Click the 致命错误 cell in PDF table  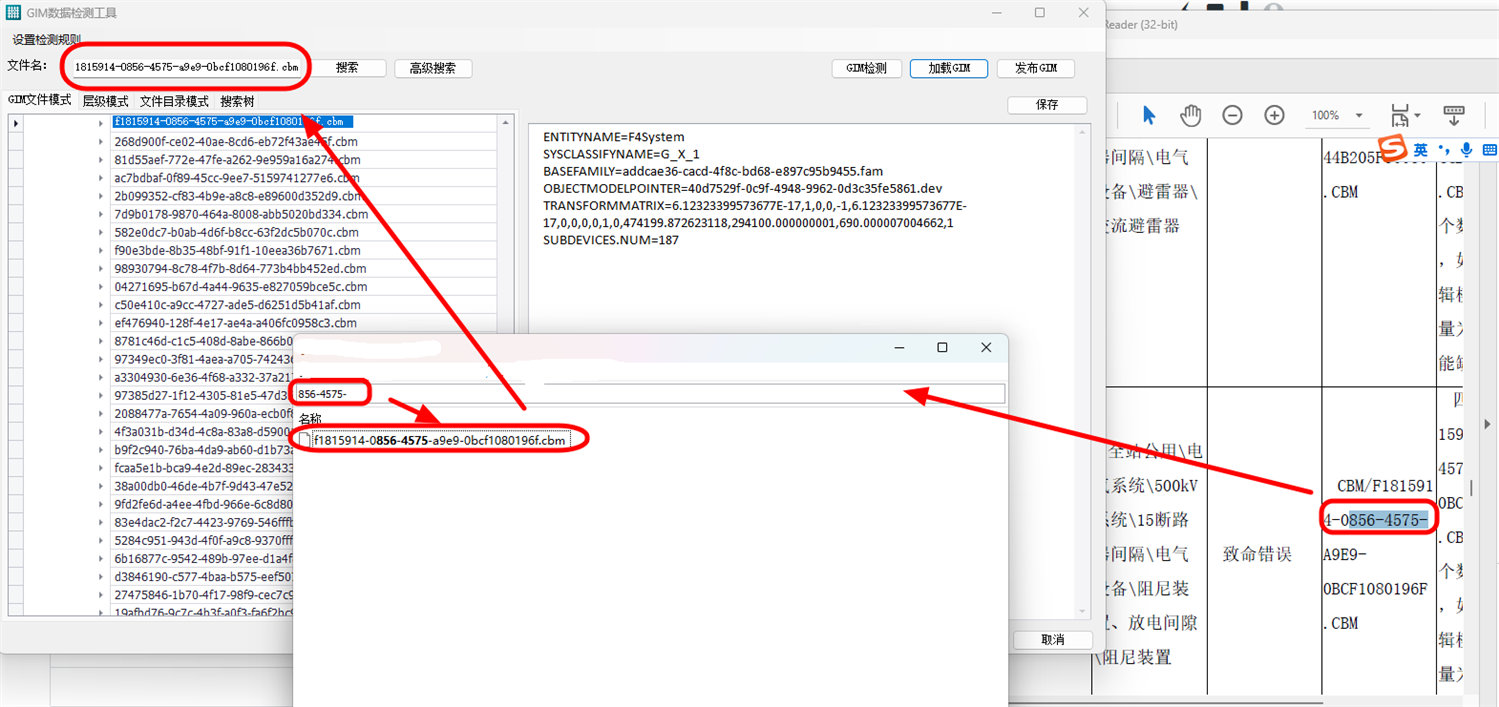click(1256, 554)
